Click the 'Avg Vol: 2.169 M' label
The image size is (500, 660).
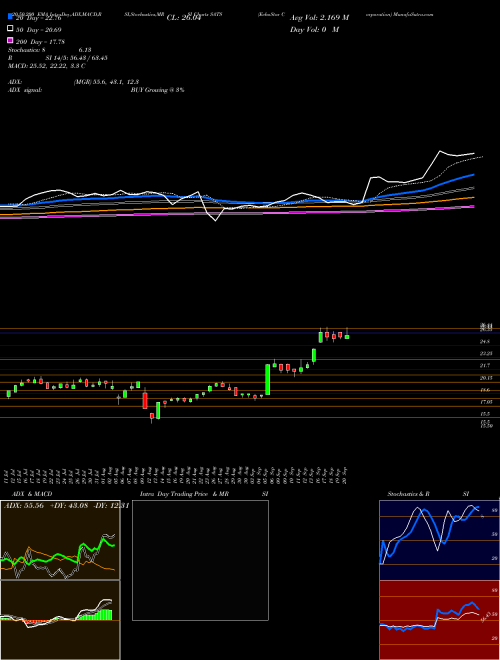[x=319, y=18]
